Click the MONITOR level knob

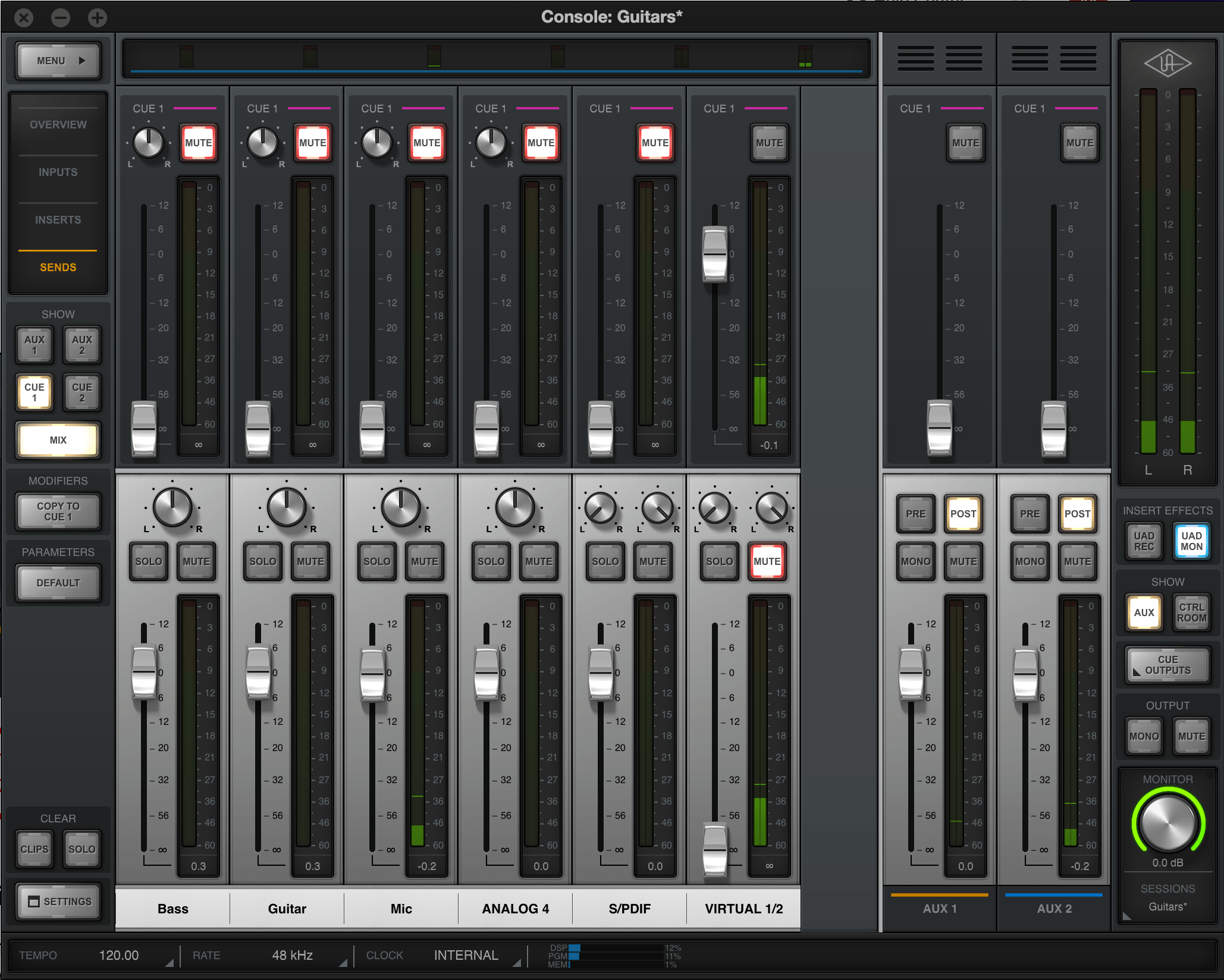tap(1167, 824)
